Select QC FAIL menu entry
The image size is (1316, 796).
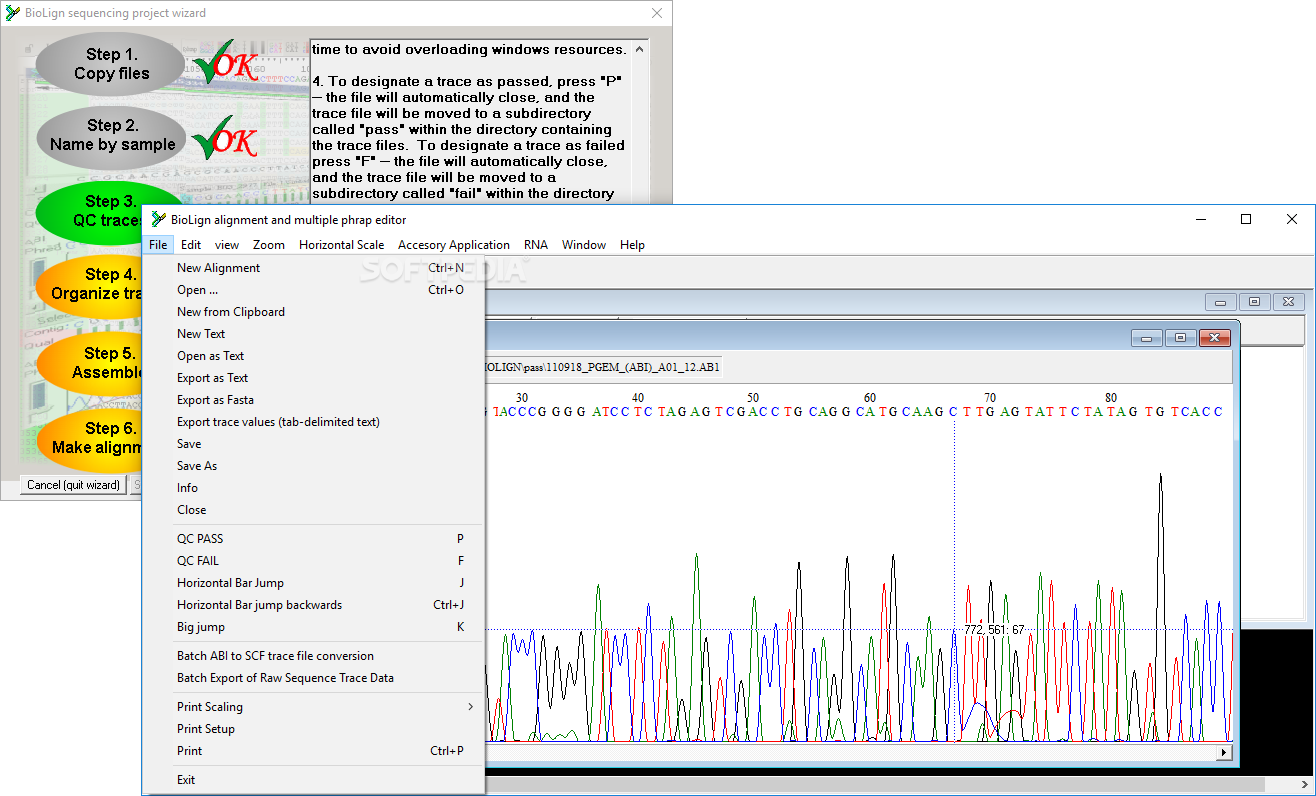pos(314,561)
